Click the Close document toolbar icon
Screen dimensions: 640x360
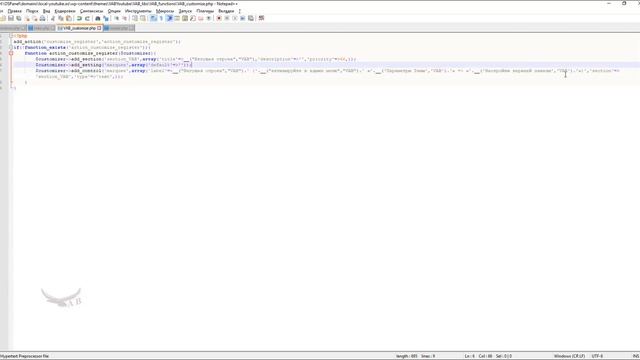tap(27, 18)
